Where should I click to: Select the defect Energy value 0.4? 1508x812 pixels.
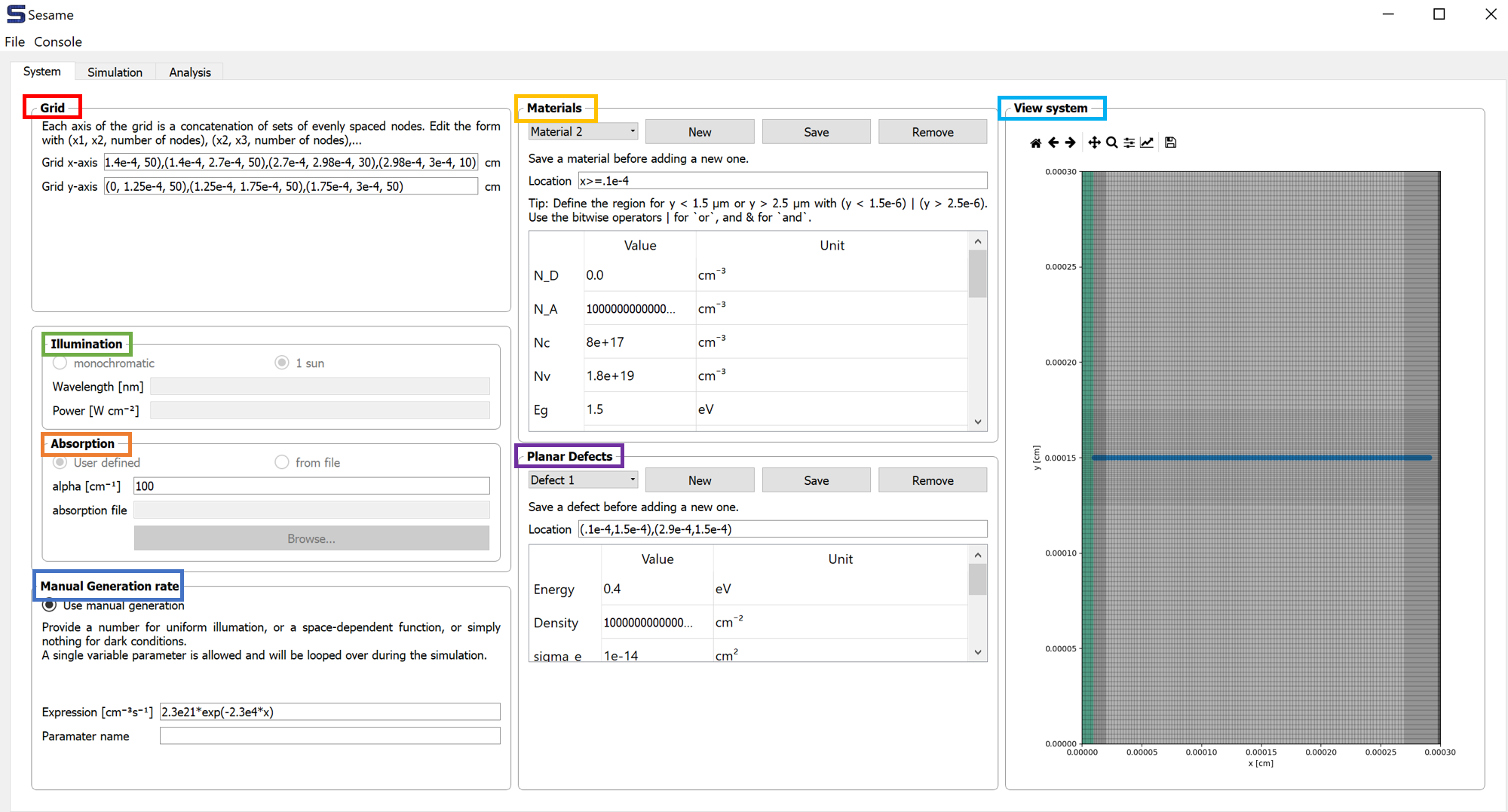[657, 589]
